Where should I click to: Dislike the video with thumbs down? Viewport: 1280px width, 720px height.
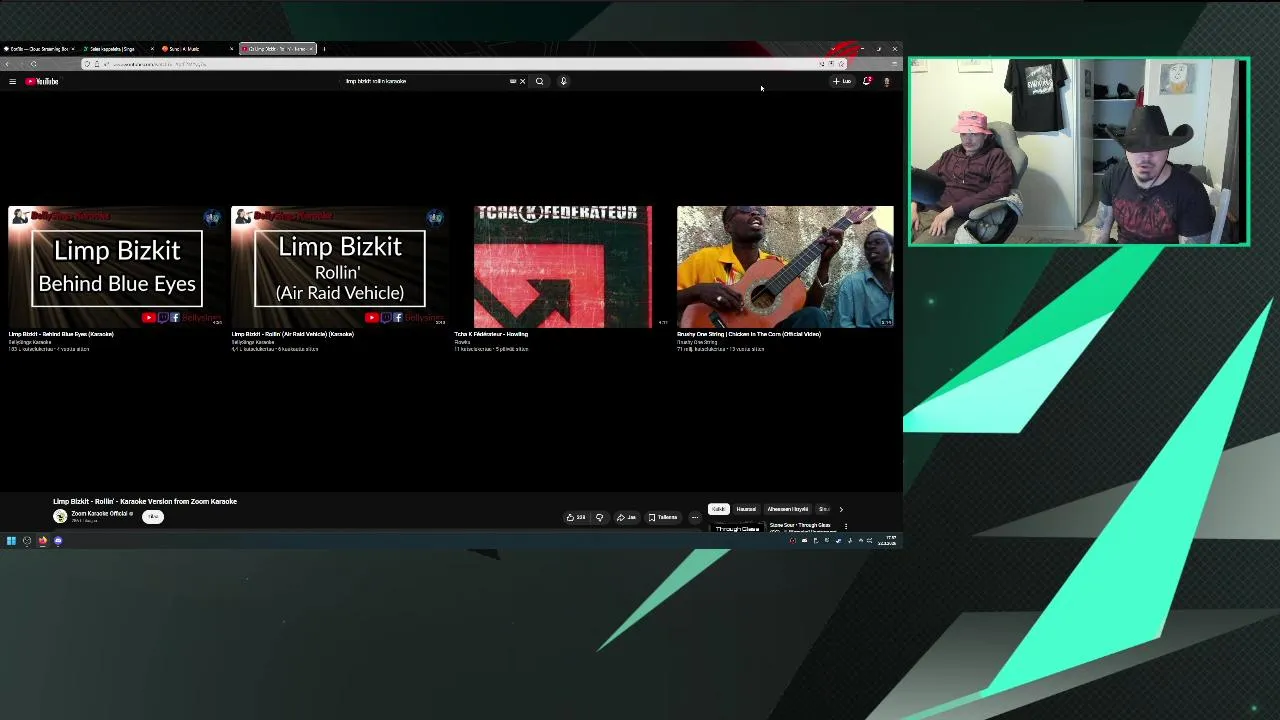(600, 517)
